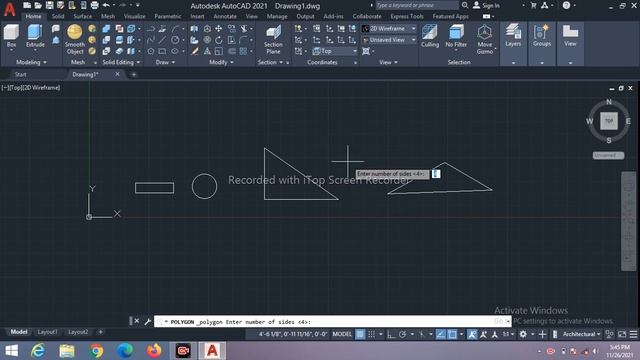Click the viewport label [-][Top][2D Wireframe]
The height and width of the screenshot is (360, 640).
(x=31, y=87)
